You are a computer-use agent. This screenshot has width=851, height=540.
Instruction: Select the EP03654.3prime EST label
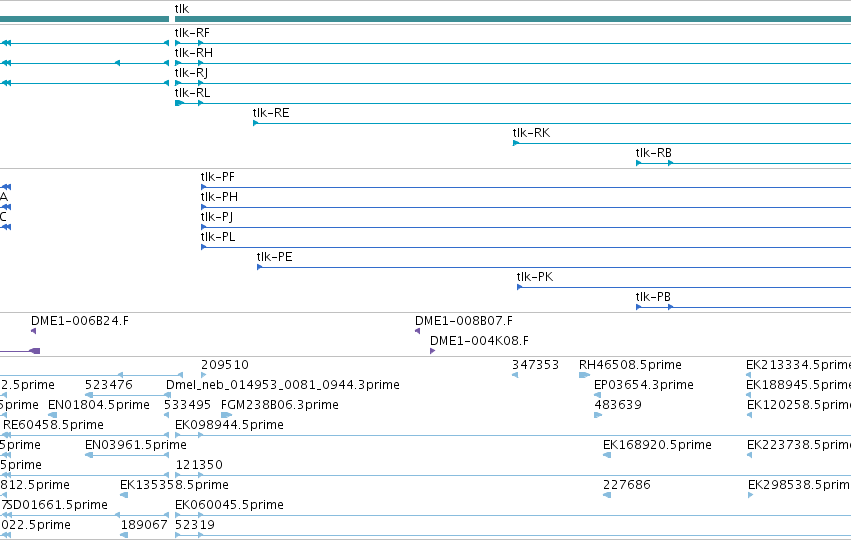pos(644,385)
